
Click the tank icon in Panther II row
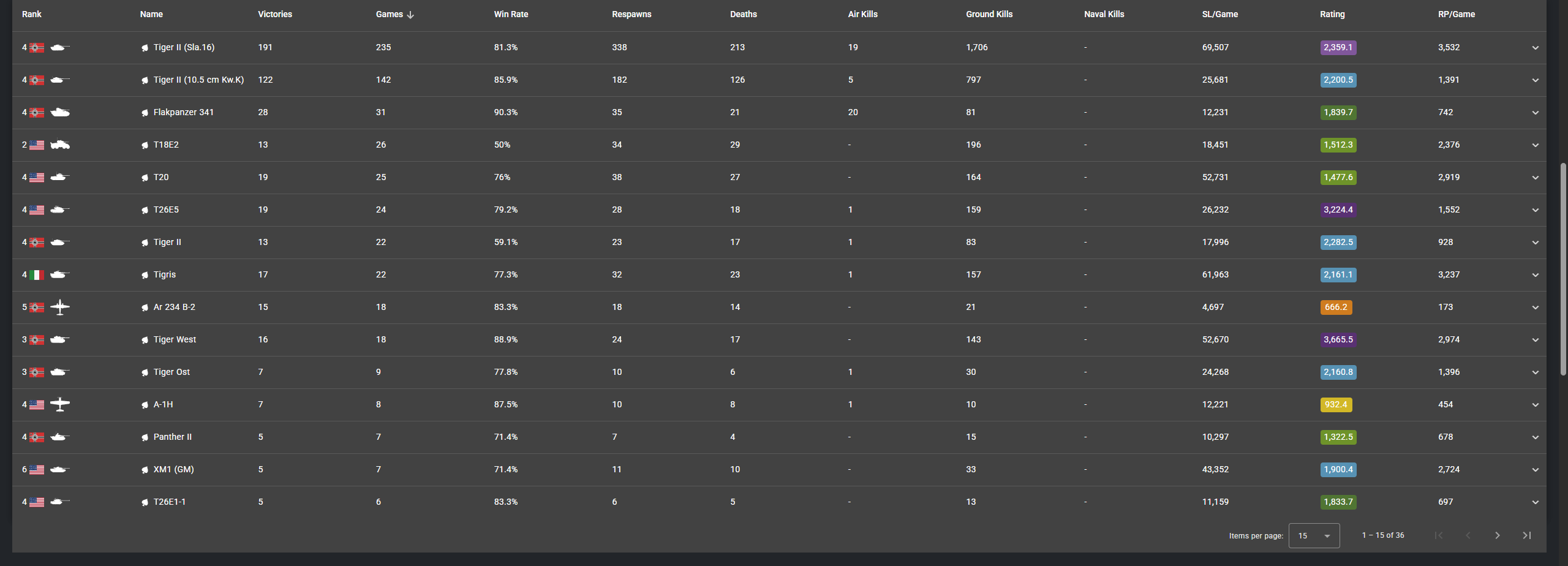point(59,437)
